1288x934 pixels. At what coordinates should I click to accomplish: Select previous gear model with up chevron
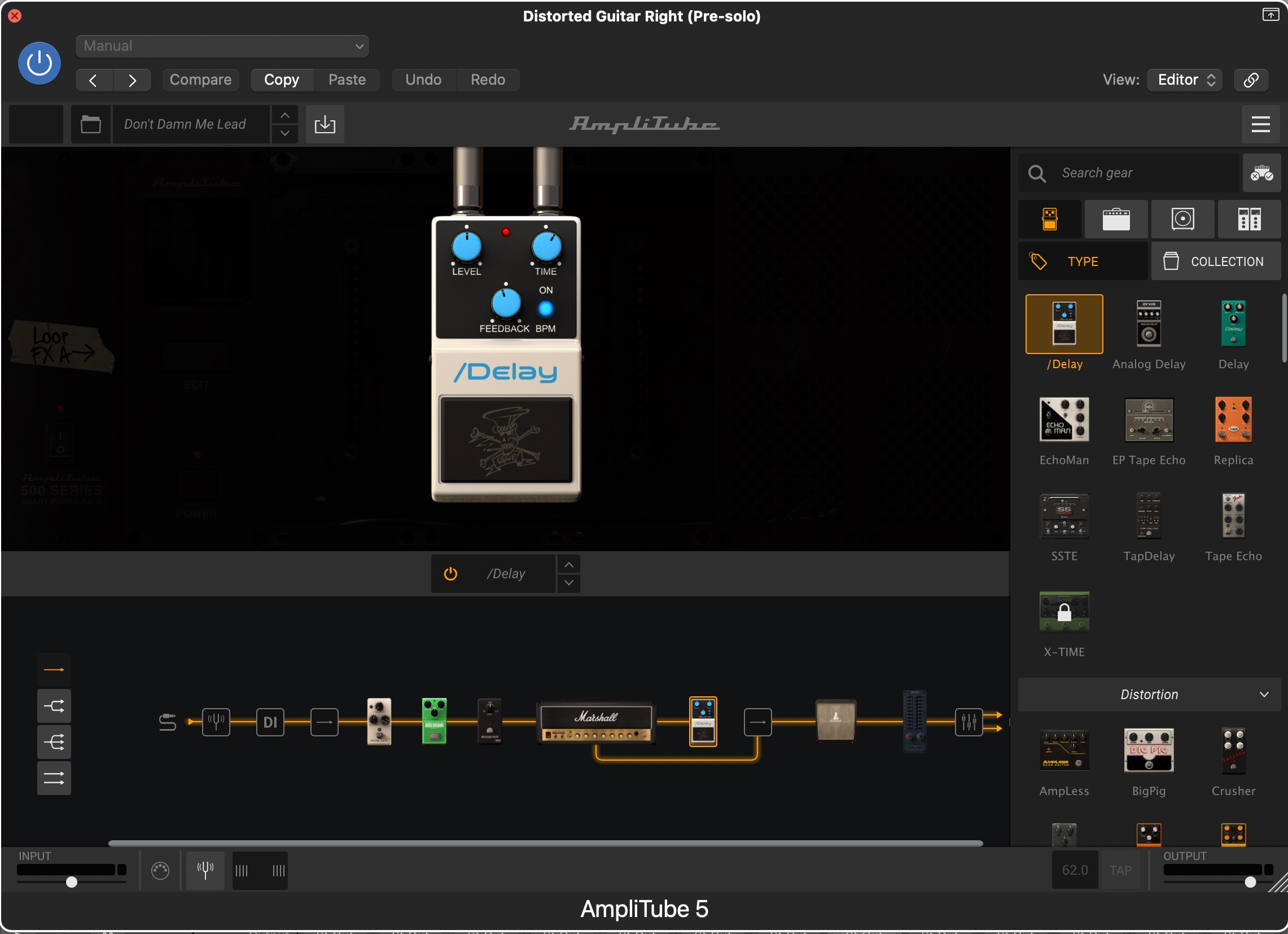568,565
